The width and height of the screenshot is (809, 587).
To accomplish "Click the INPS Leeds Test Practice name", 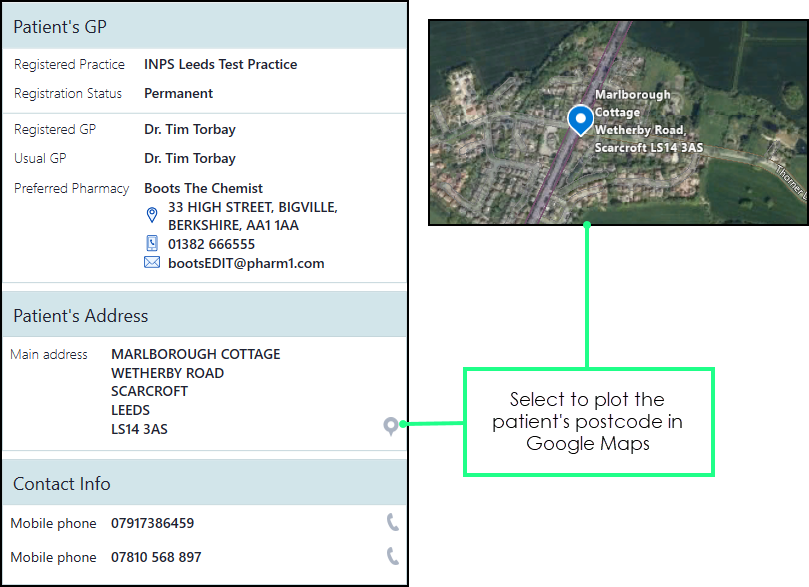I will (x=220, y=64).
